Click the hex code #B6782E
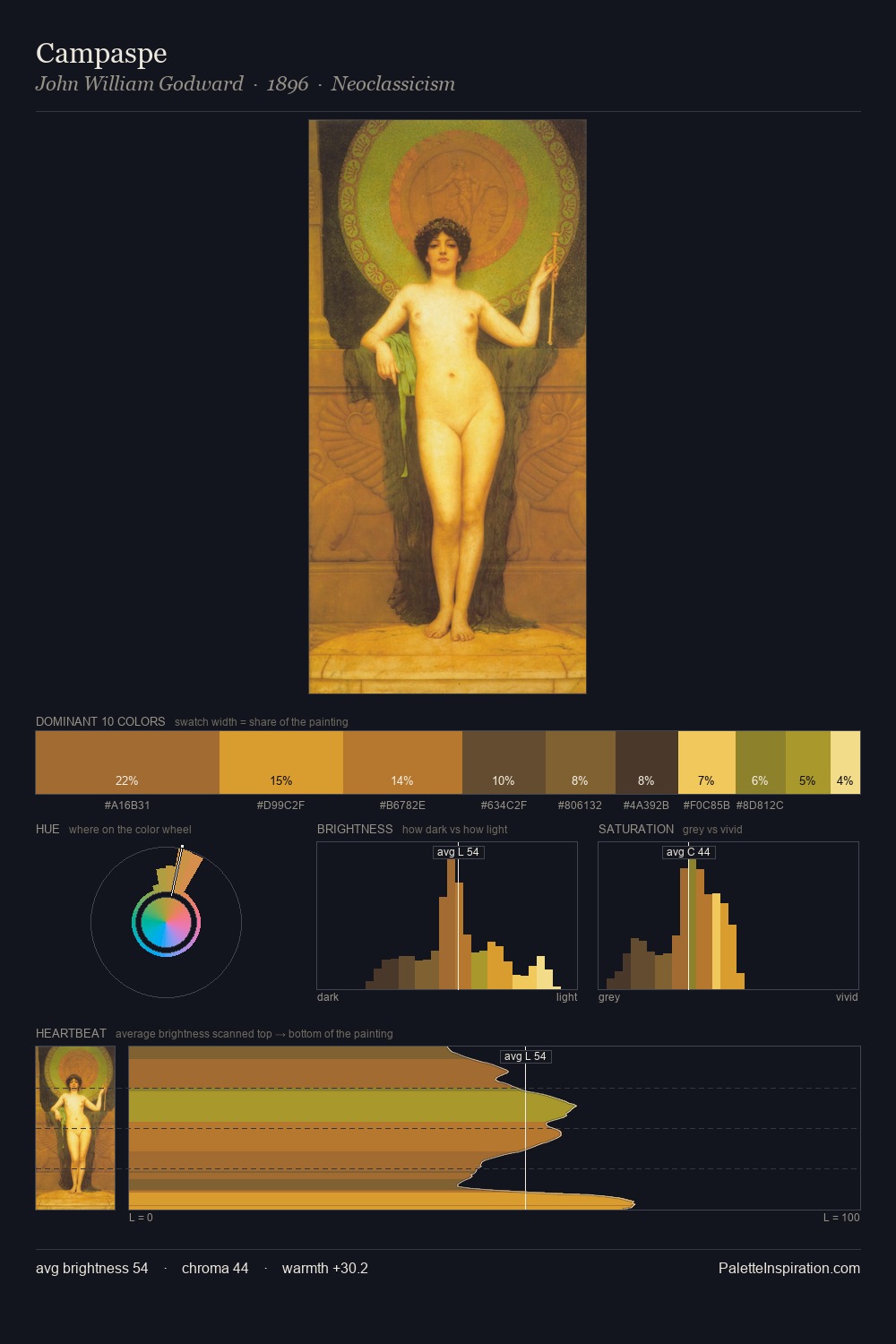 (402, 806)
